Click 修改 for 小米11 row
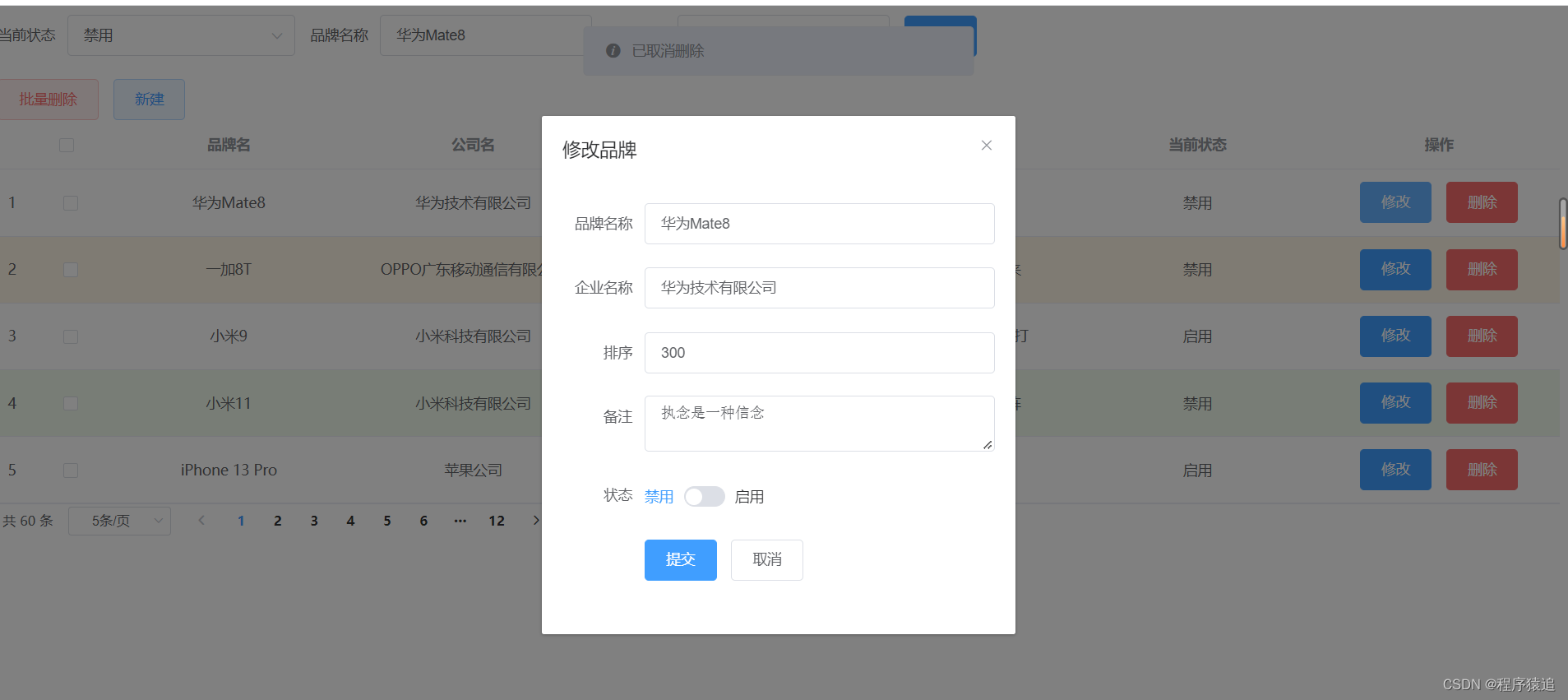Viewport: 1568px width, 700px height. (1395, 403)
